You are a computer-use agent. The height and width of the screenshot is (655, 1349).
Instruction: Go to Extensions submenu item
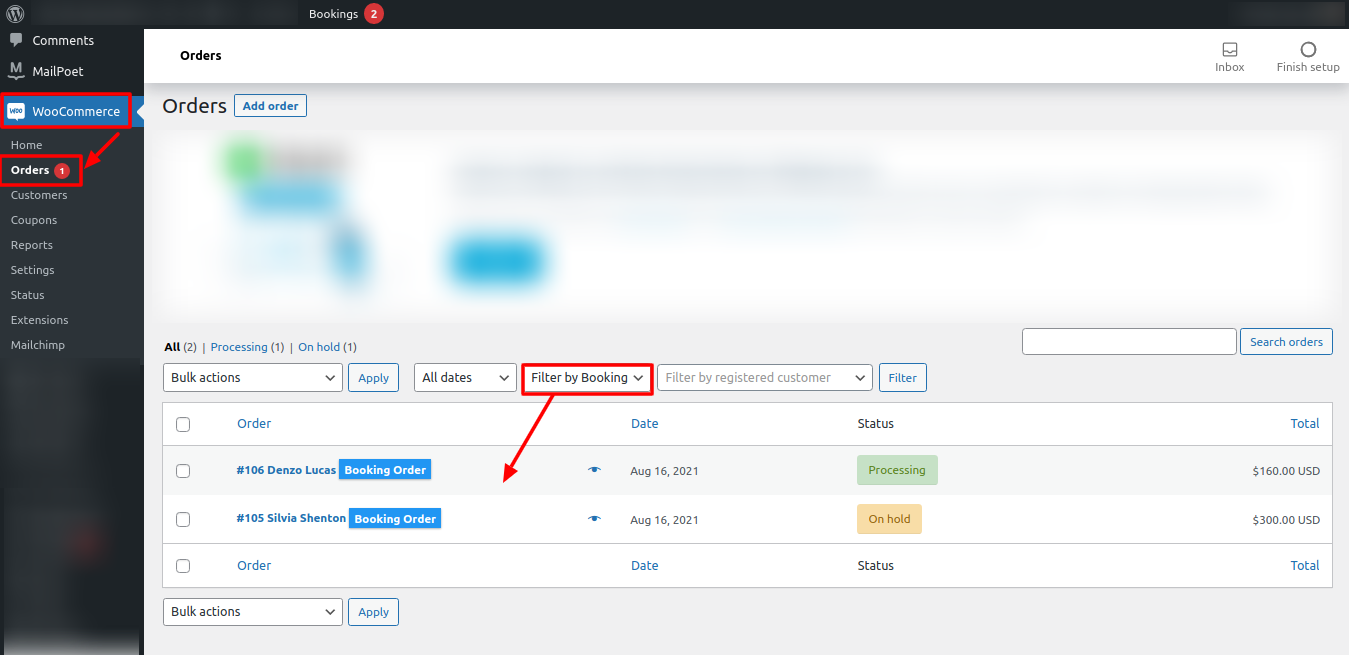click(40, 320)
